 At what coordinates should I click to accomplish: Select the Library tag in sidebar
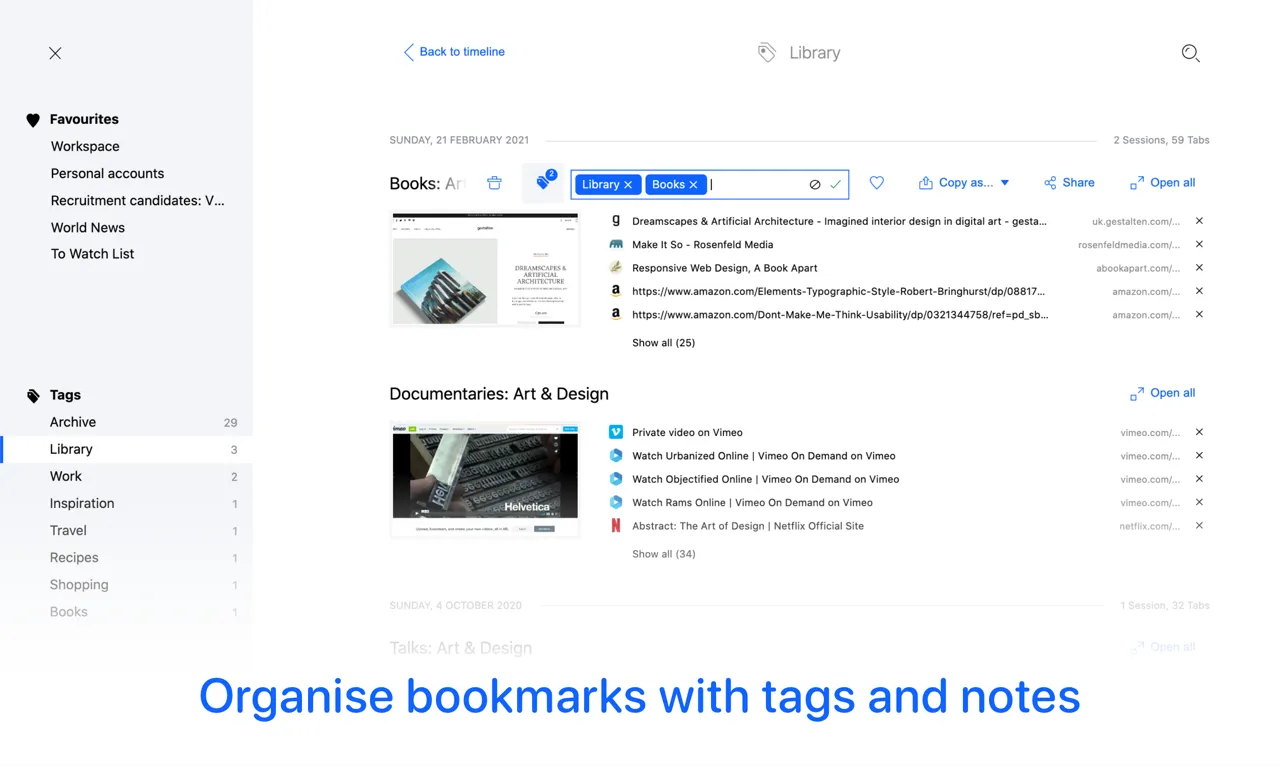[71, 449]
